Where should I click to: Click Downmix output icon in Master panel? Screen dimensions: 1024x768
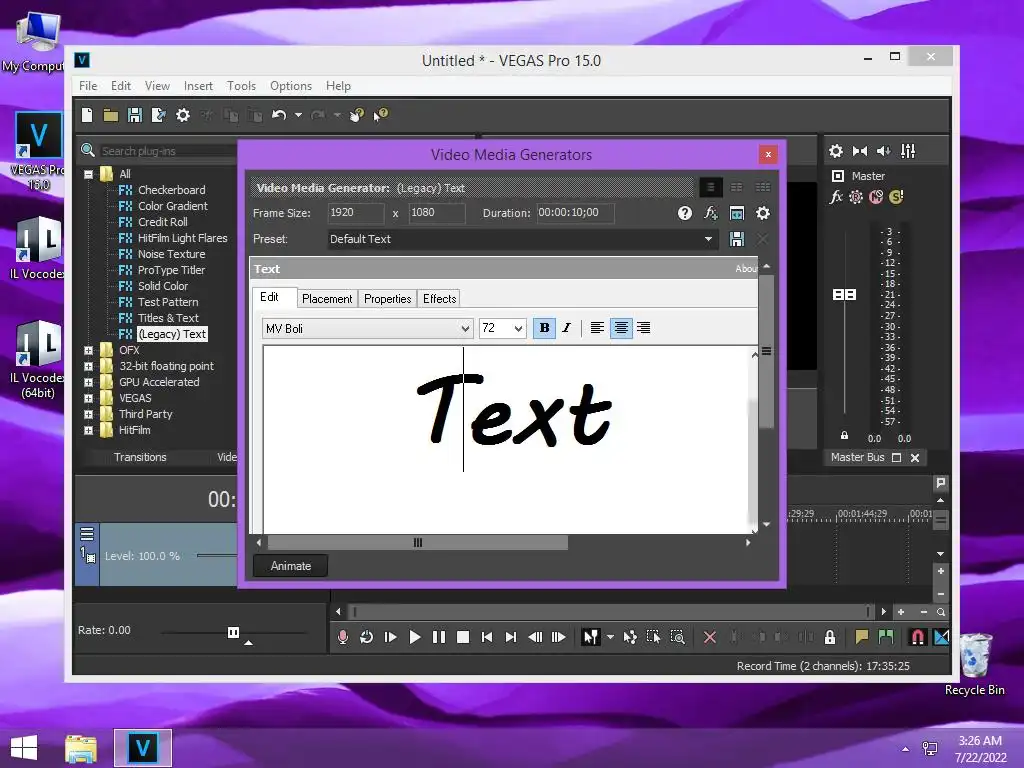860,151
